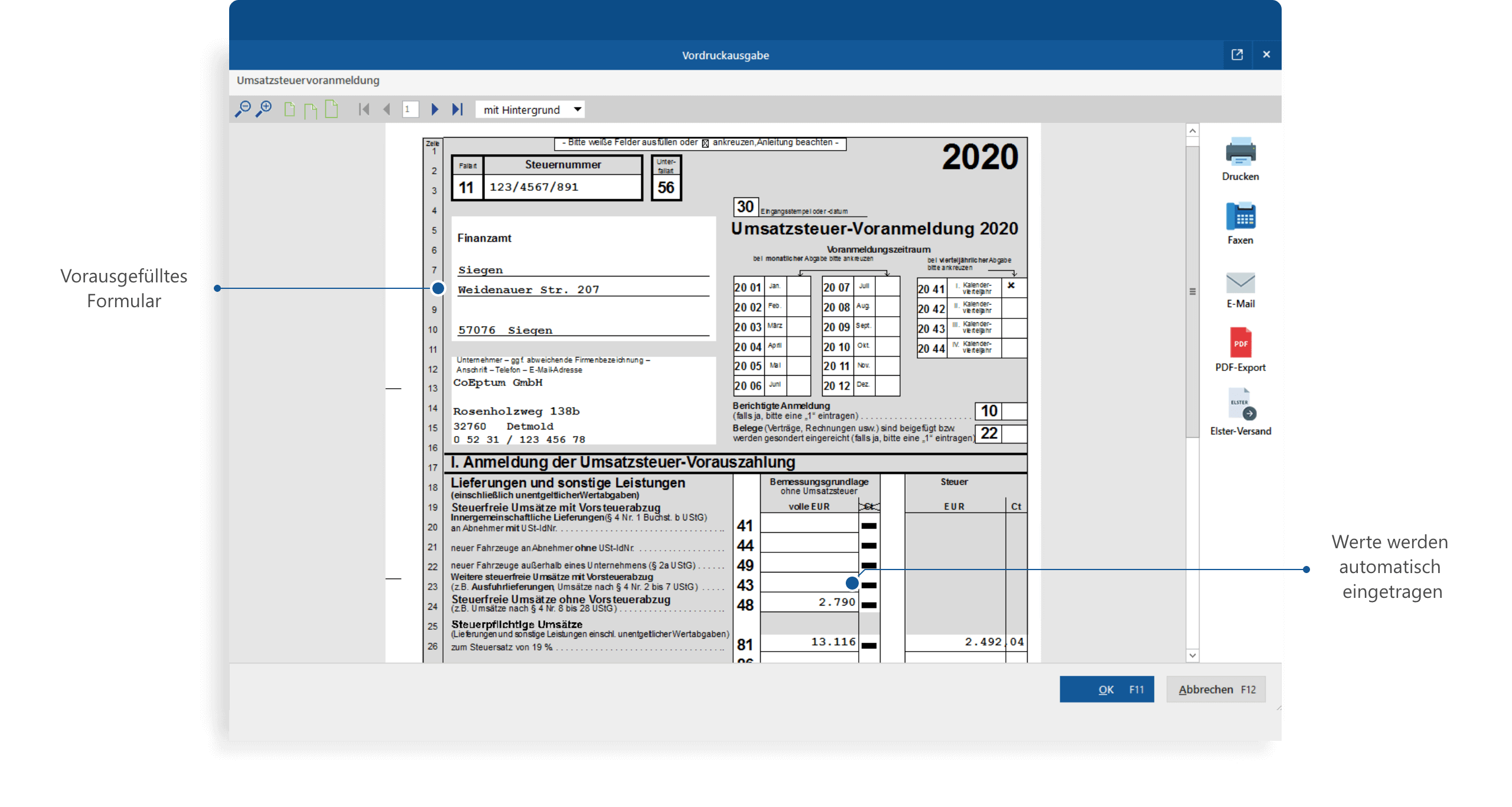Click Abbrechen to cancel the dialog
1512x807 pixels.
(x=1216, y=689)
